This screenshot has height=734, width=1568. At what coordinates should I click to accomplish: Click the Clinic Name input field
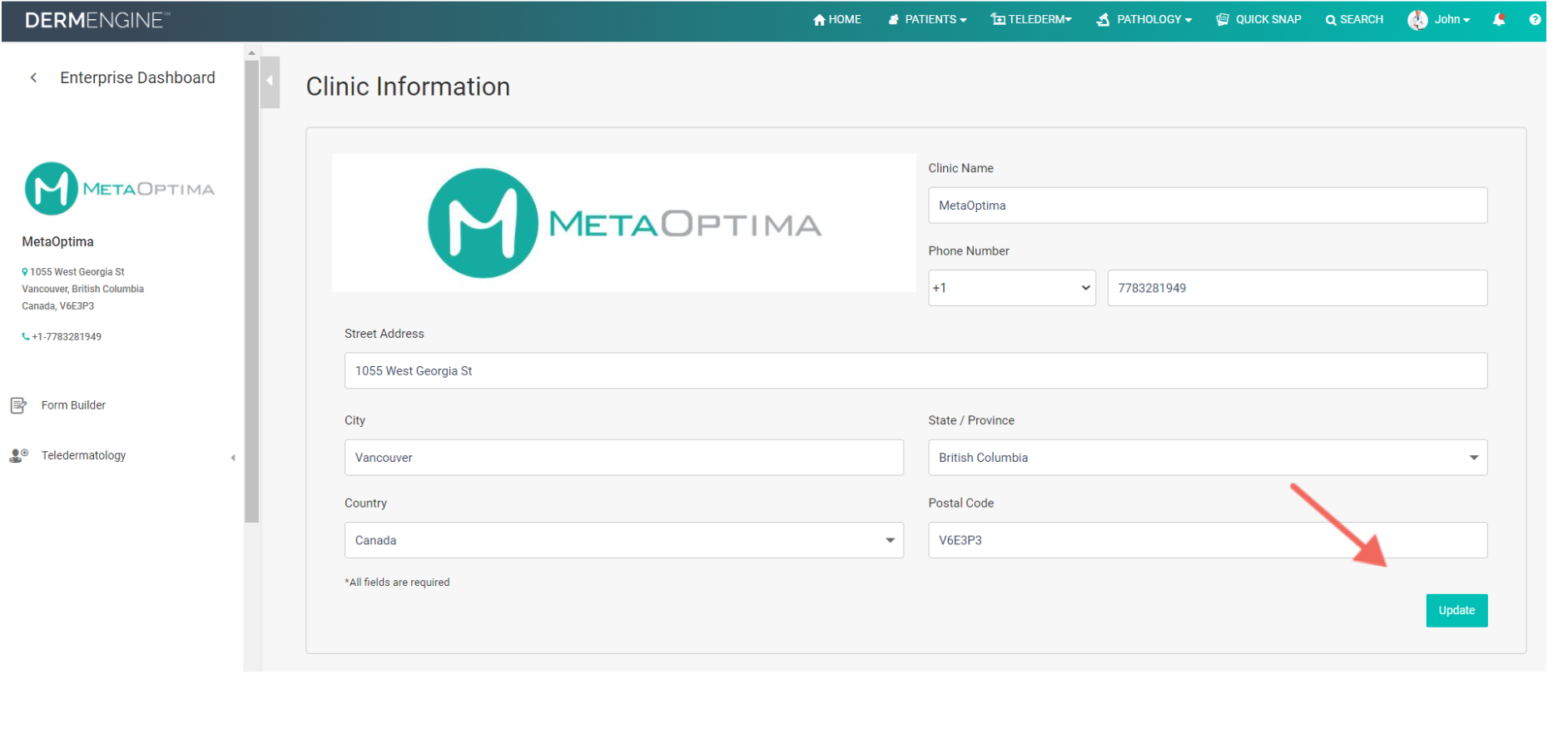(x=1208, y=205)
